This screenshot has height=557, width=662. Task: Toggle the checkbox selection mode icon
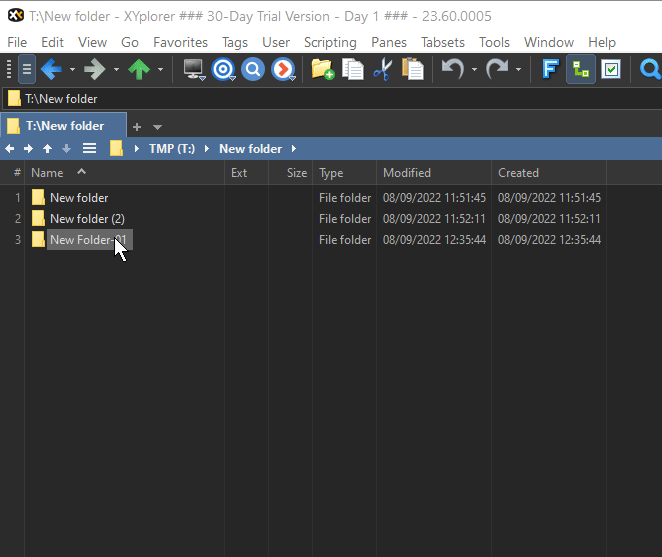[611, 69]
